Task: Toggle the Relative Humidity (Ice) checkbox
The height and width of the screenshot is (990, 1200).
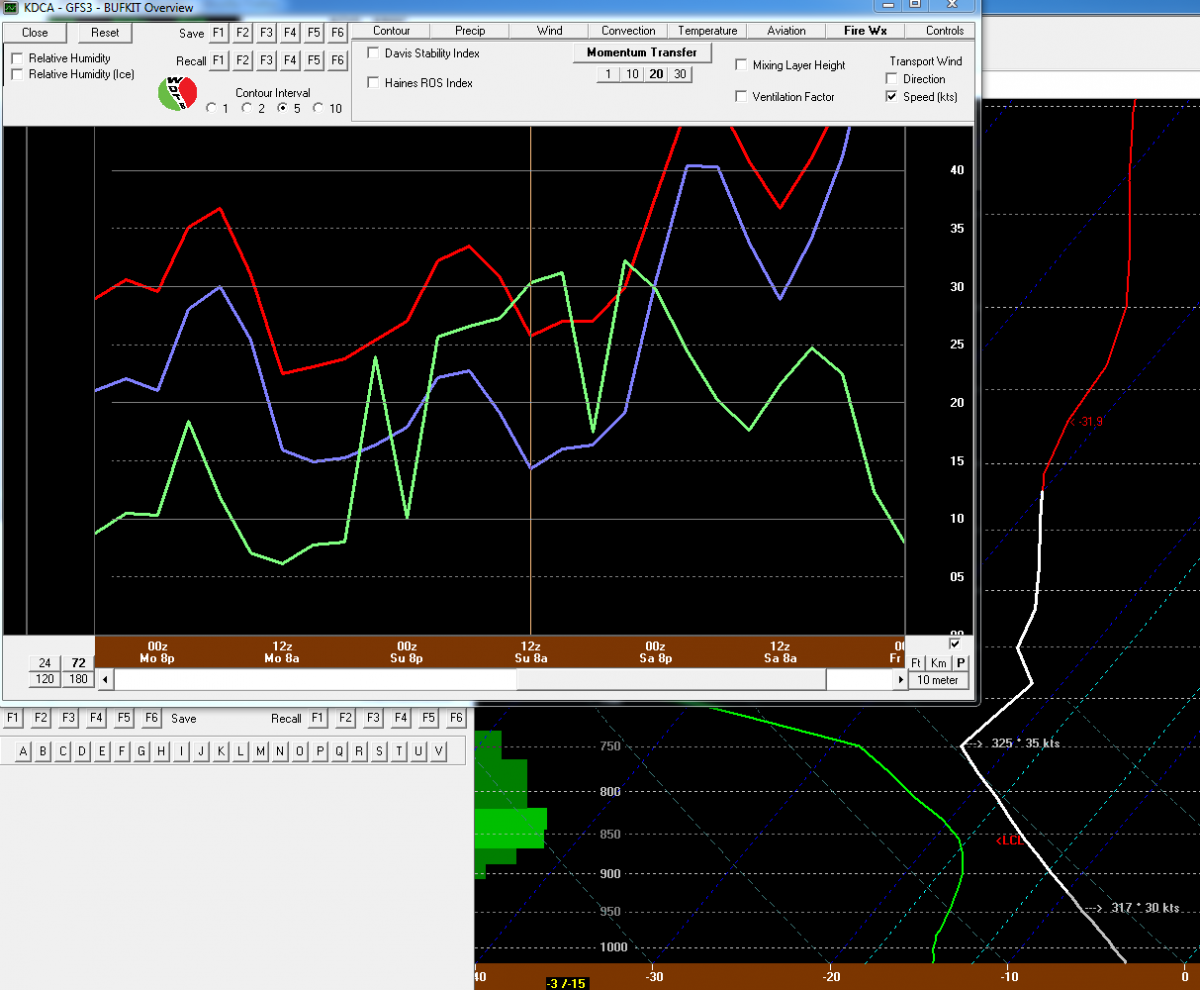Action: [x=17, y=74]
